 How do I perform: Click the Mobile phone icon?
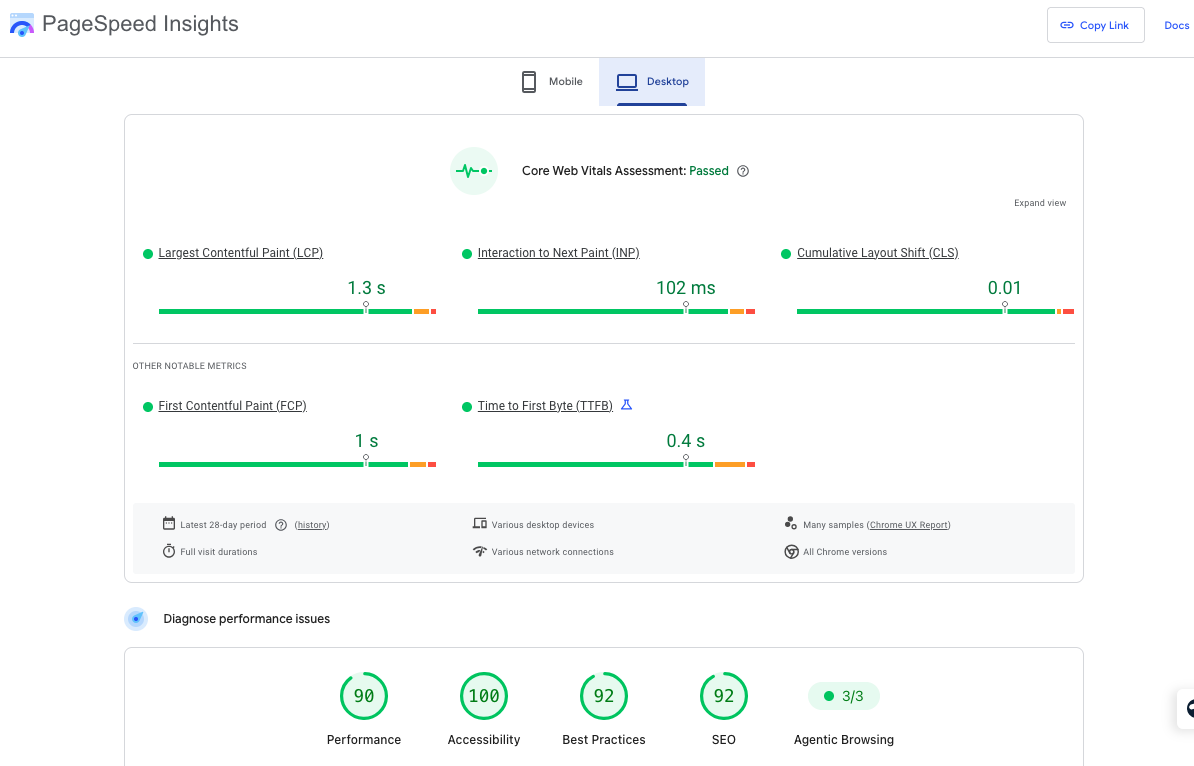528,81
